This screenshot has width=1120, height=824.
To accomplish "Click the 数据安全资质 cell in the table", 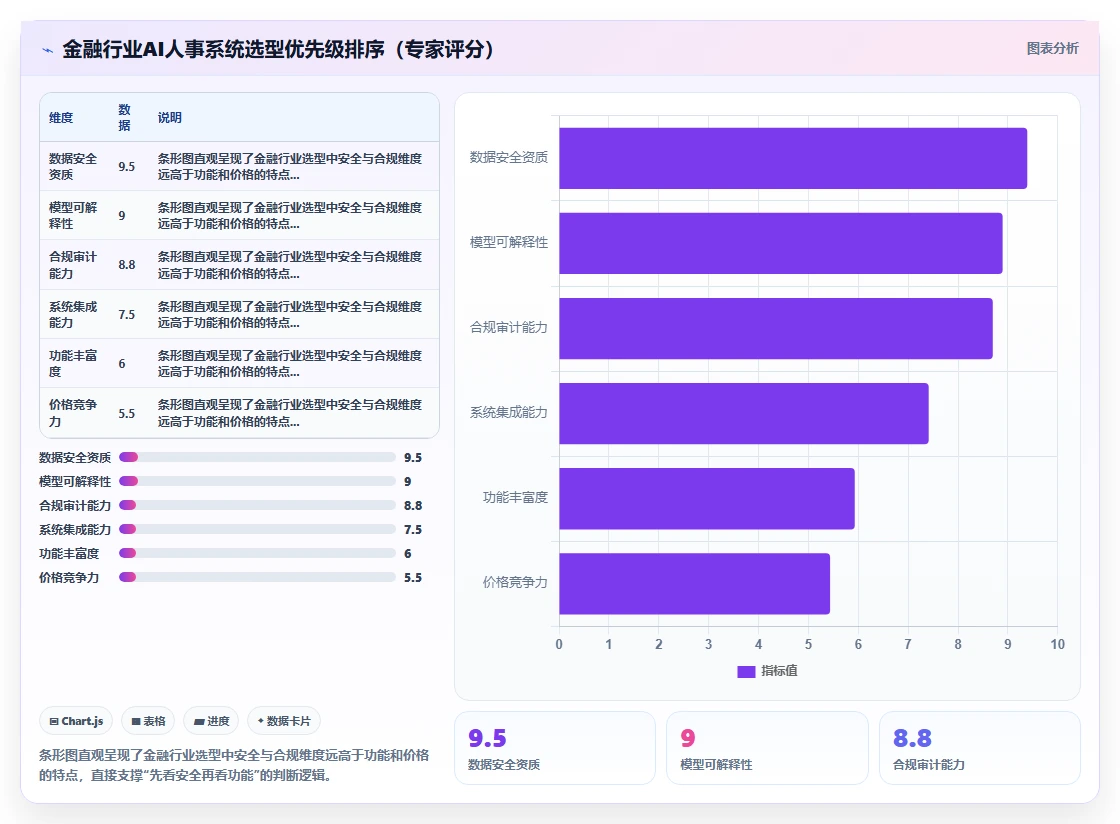I will [73, 166].
